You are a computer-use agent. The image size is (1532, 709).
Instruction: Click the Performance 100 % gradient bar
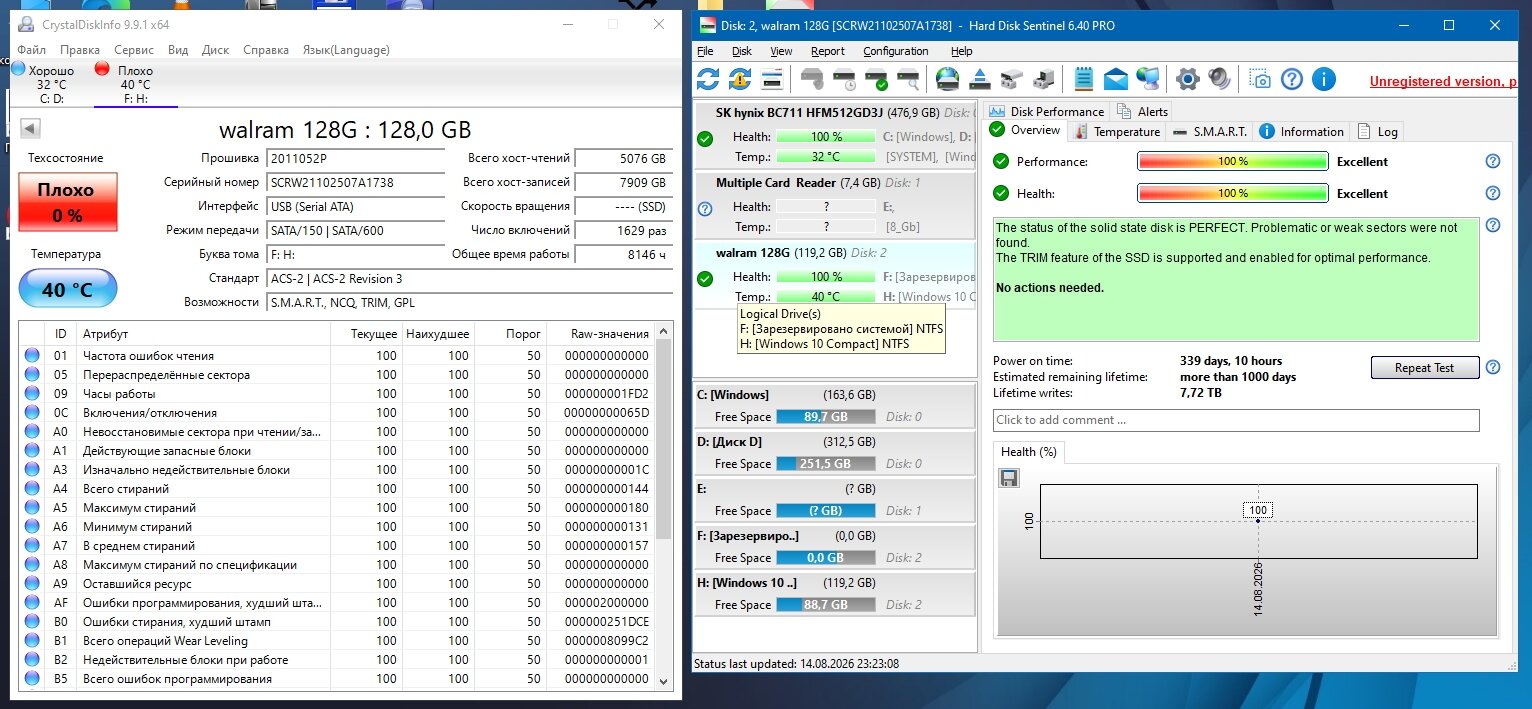tap(1232, 161)
